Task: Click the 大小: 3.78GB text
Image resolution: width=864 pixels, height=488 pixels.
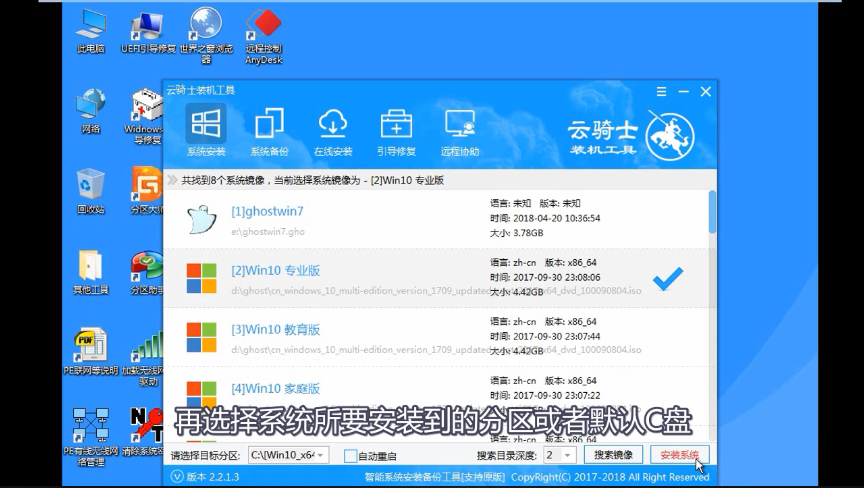Action: click(x=517, y=233)
